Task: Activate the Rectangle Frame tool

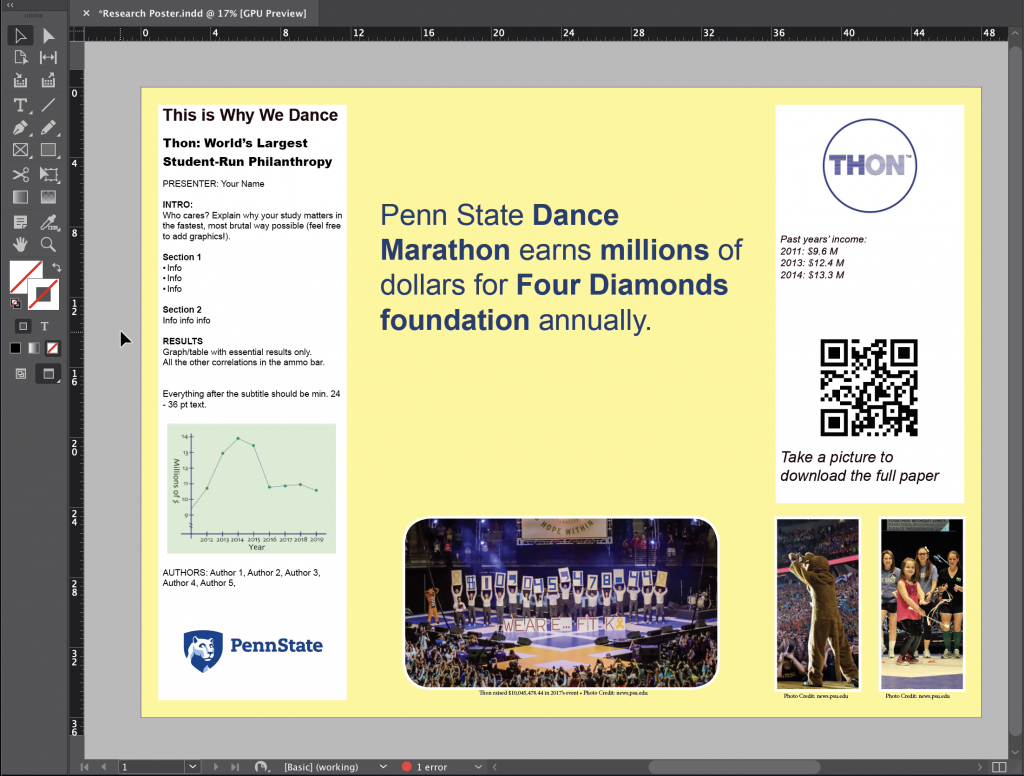Action: [20, 150]
